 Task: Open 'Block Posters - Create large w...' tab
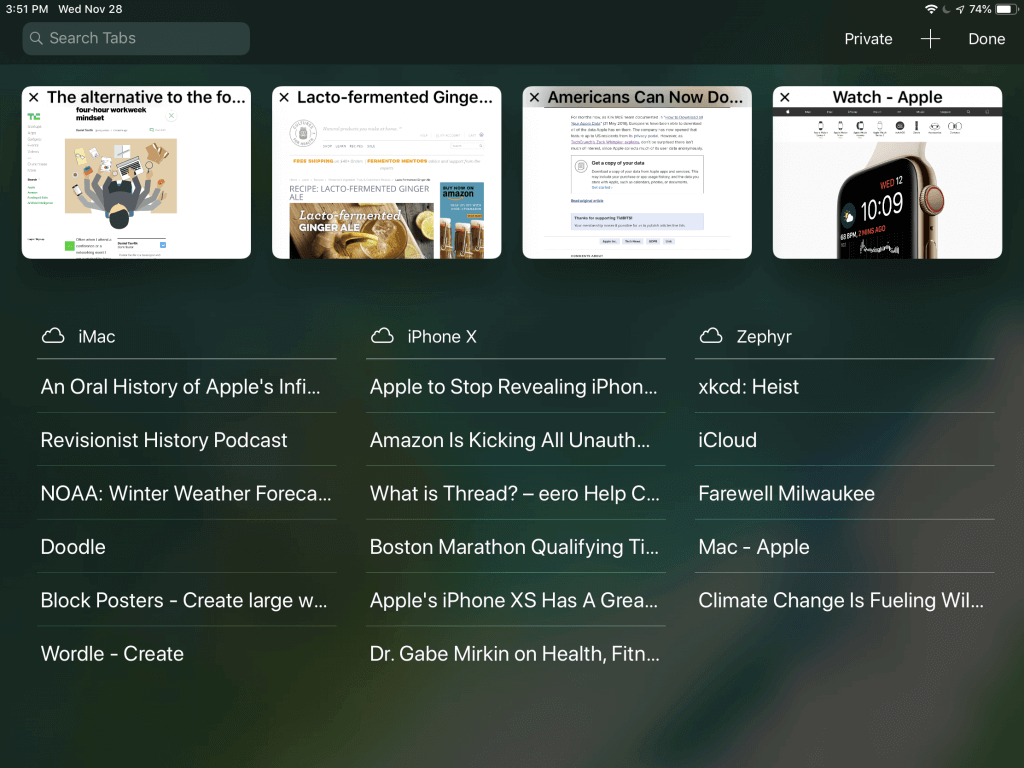coord(187,601)
